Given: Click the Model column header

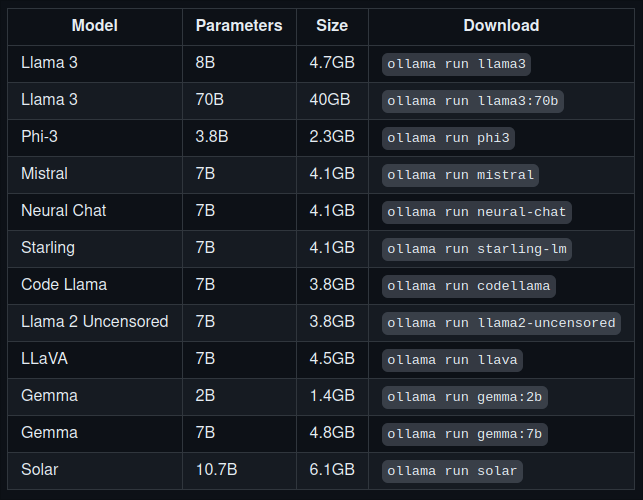Looking at the screenshot, I should (95, 26).
